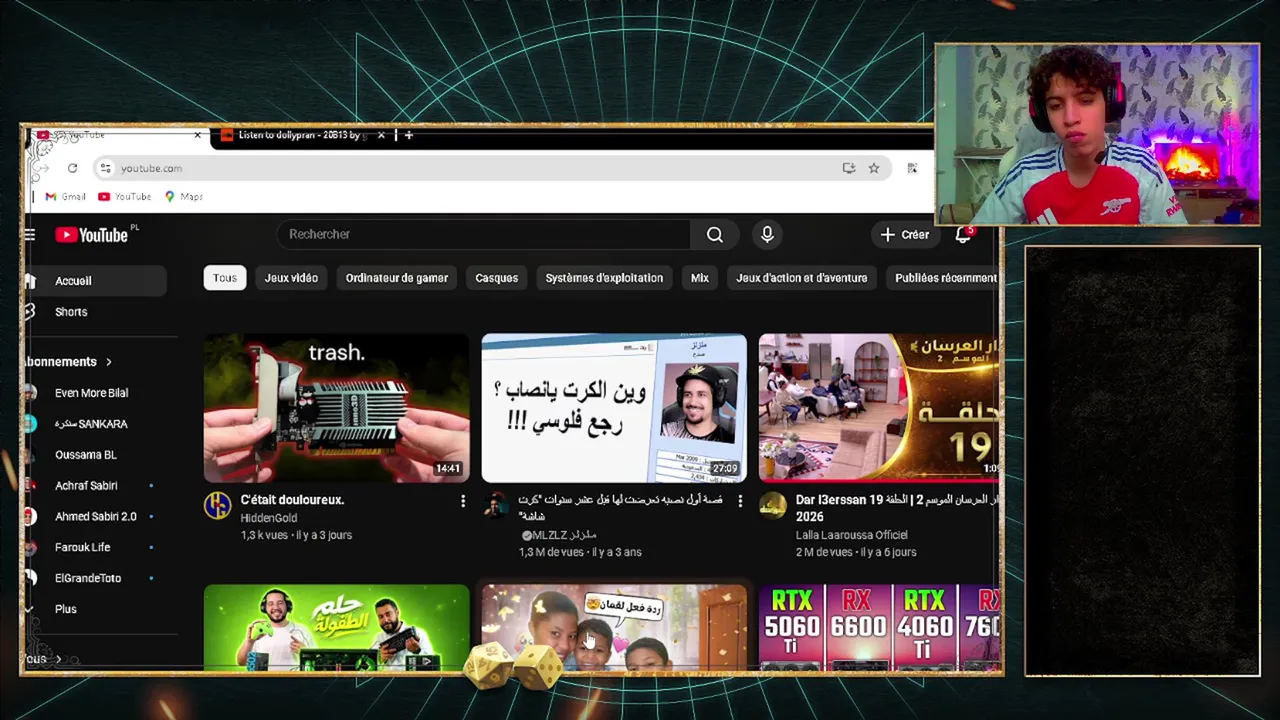The height and width of the screenshot is (720, 1280).
Task: Start voice search with microphone icon
Action: point(767,234)
